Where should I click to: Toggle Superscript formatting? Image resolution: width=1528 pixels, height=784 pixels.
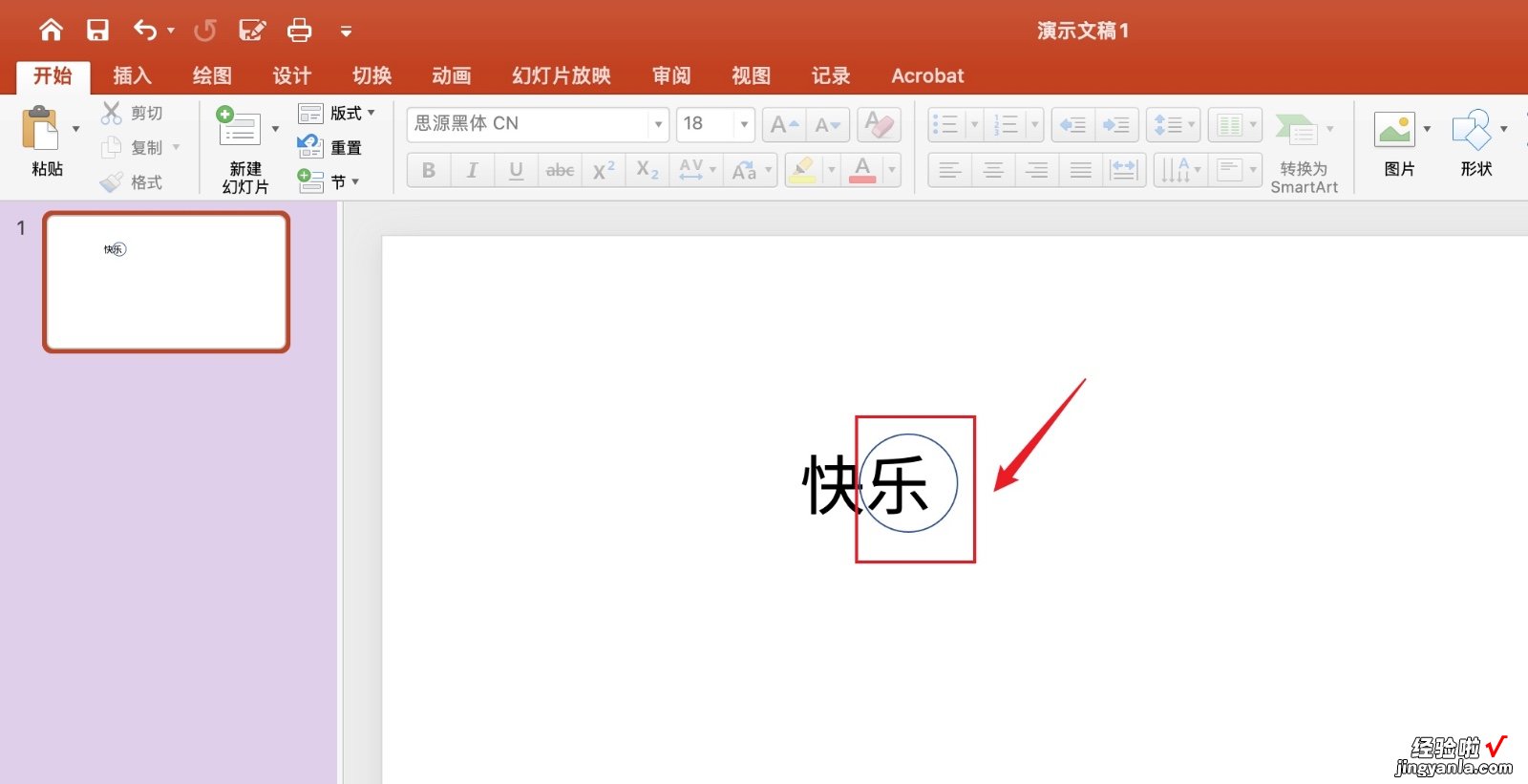[604, 170]
